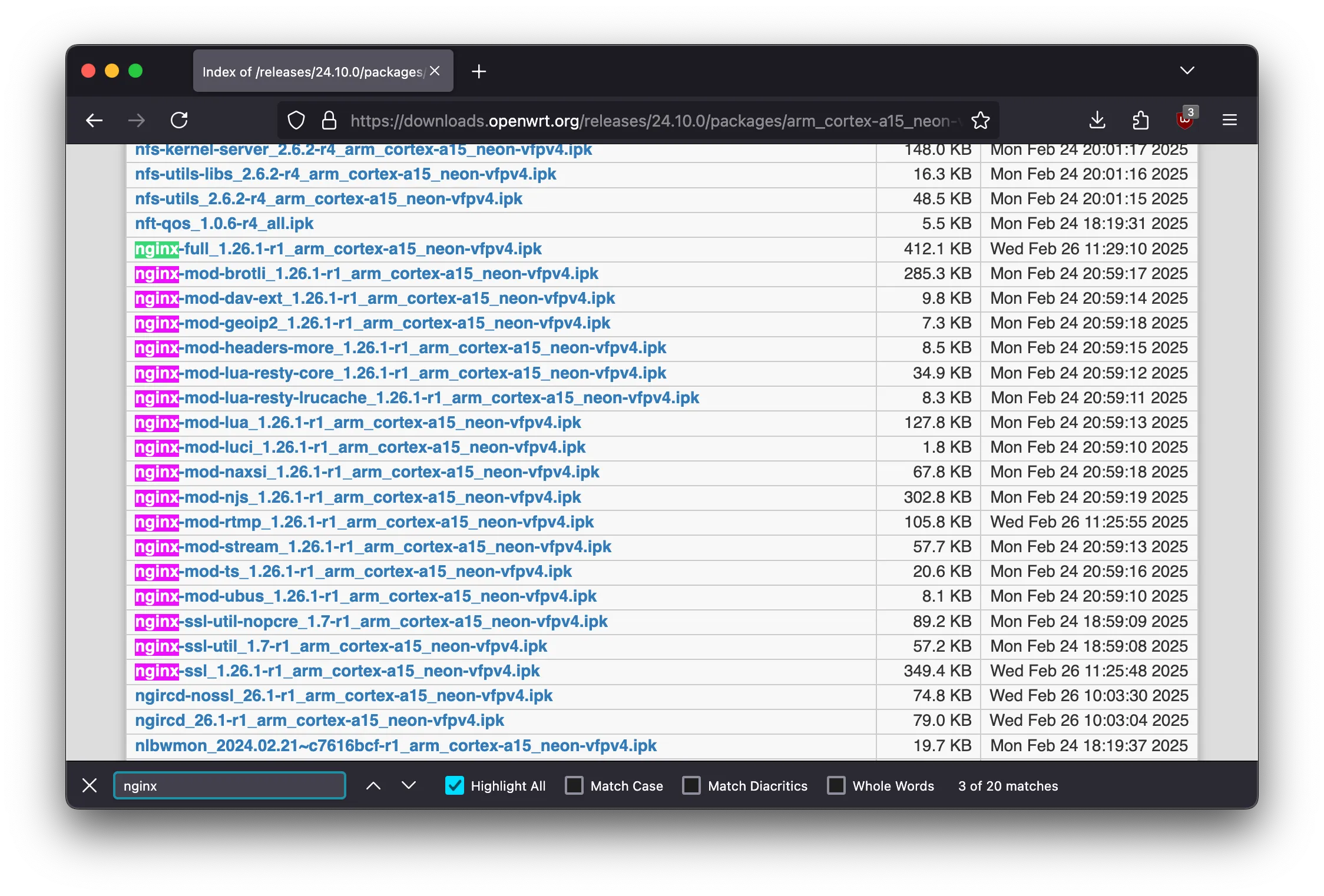Expand the list all tabs chevron

point(1187,71)
